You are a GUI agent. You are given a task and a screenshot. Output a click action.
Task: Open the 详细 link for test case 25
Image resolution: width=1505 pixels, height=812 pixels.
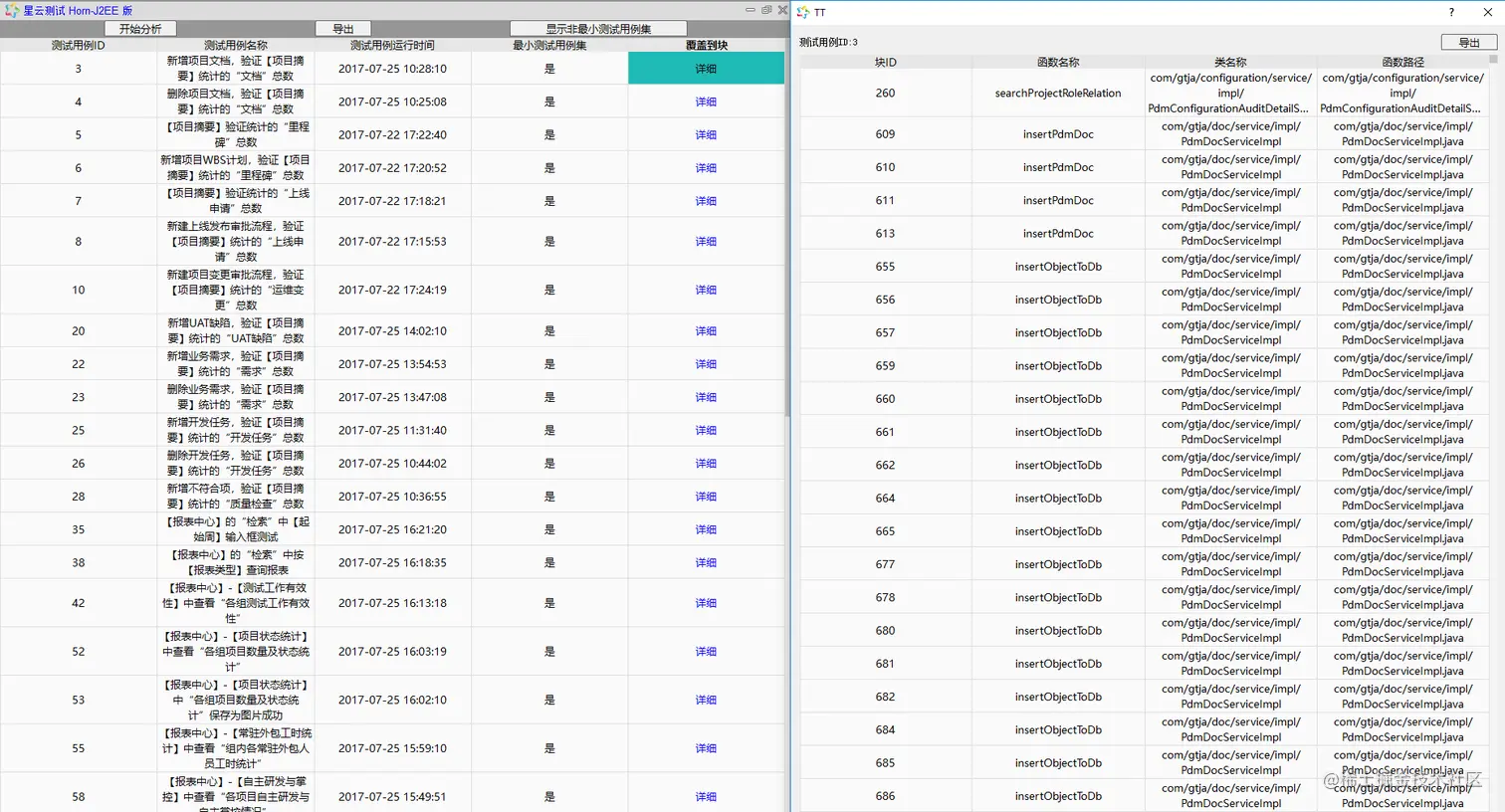coord(706,430)
